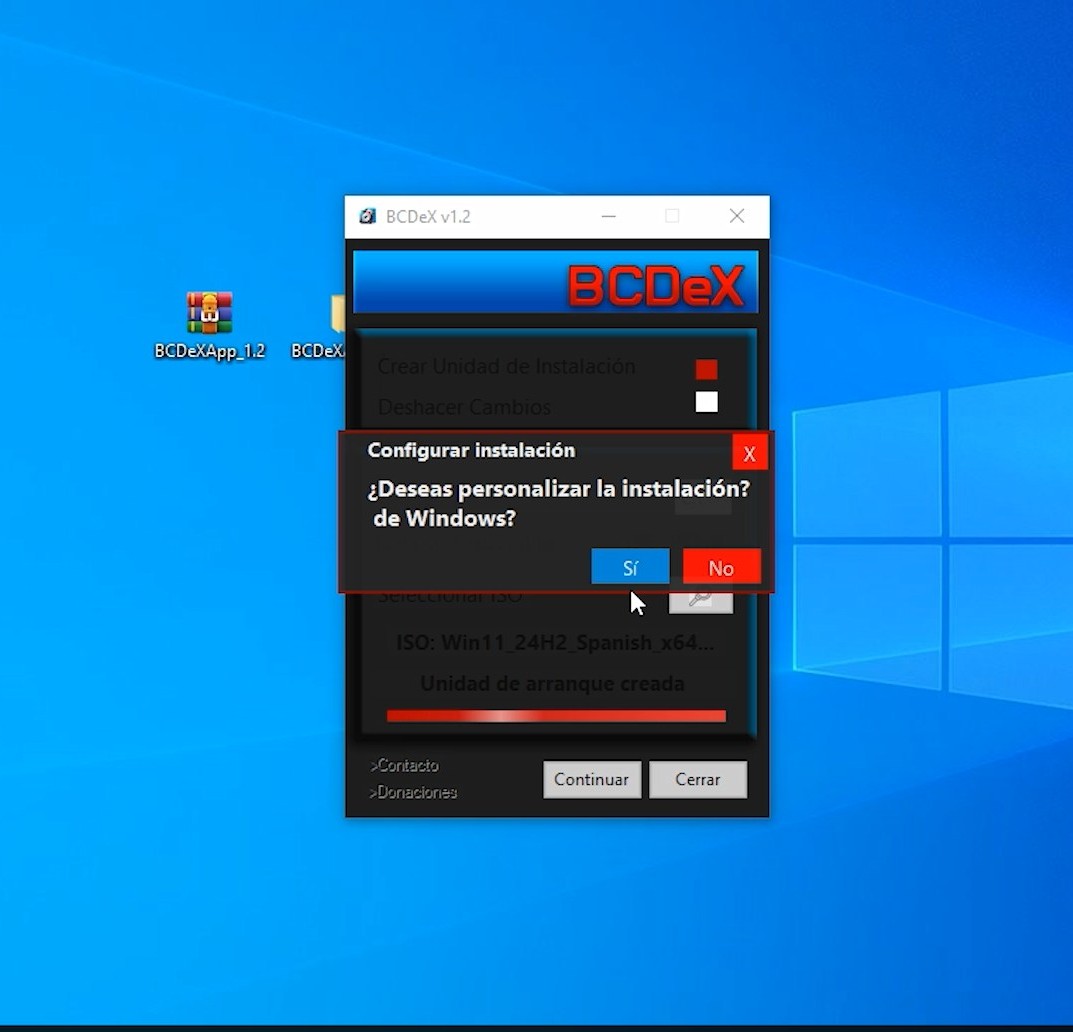Choose No in the Configurar instalación dialog

(x=721, y=566)
